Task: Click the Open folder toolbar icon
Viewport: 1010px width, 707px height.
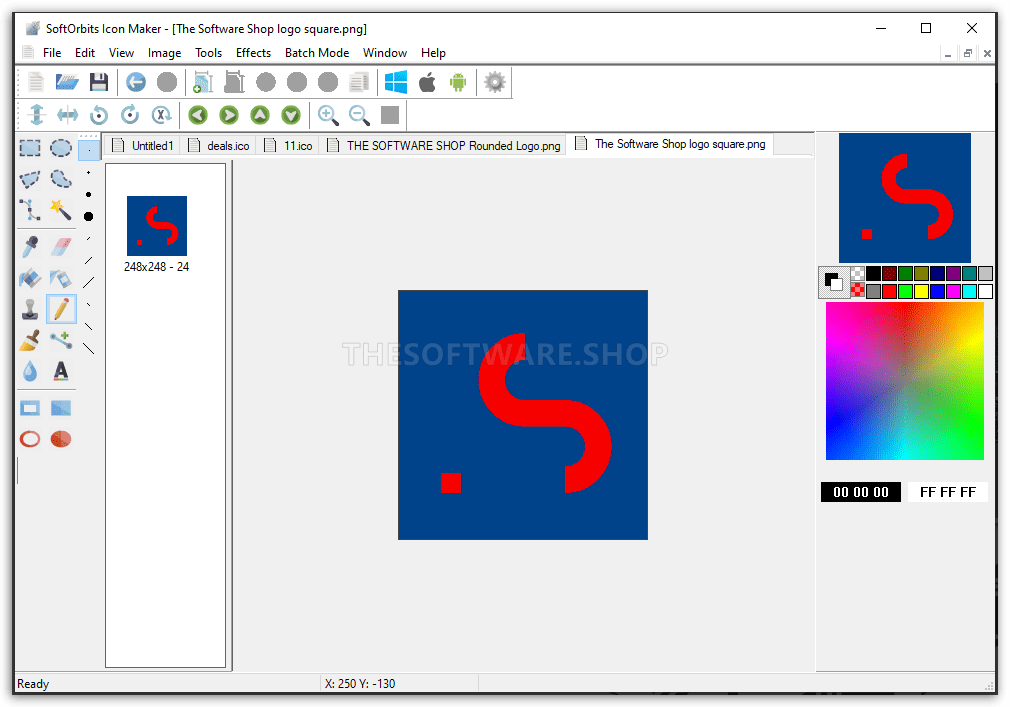Action: 67,82
